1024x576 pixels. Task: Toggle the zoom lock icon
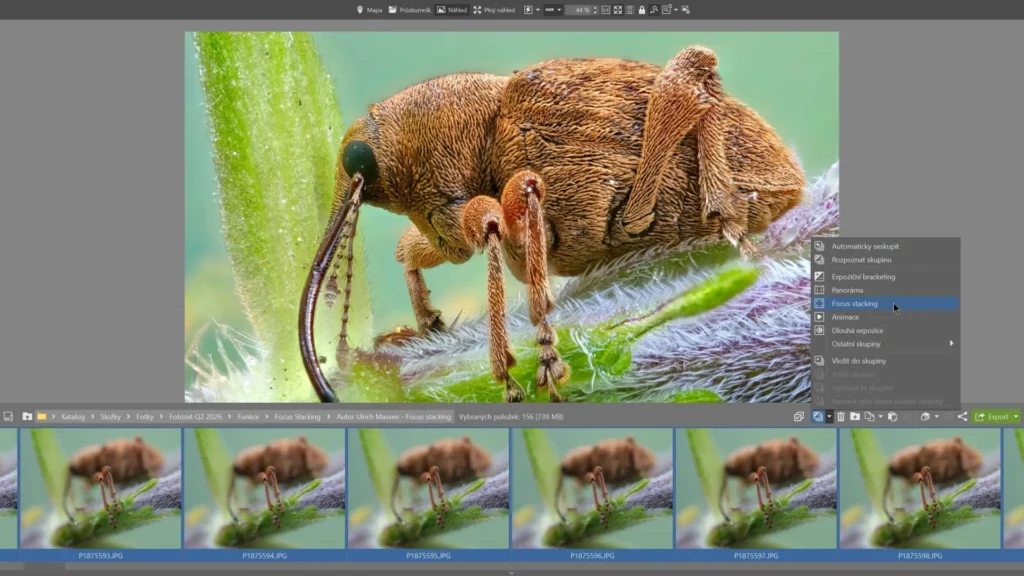click(x=642, y=10)
